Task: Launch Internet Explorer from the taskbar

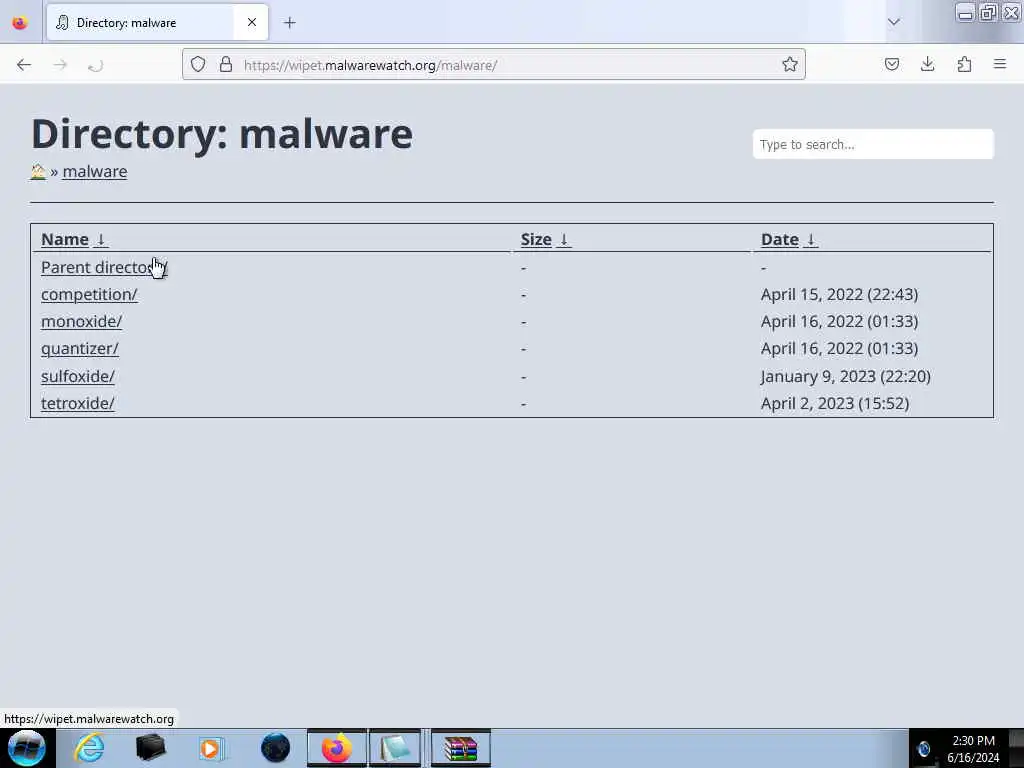Action: (x=89, y=748)
